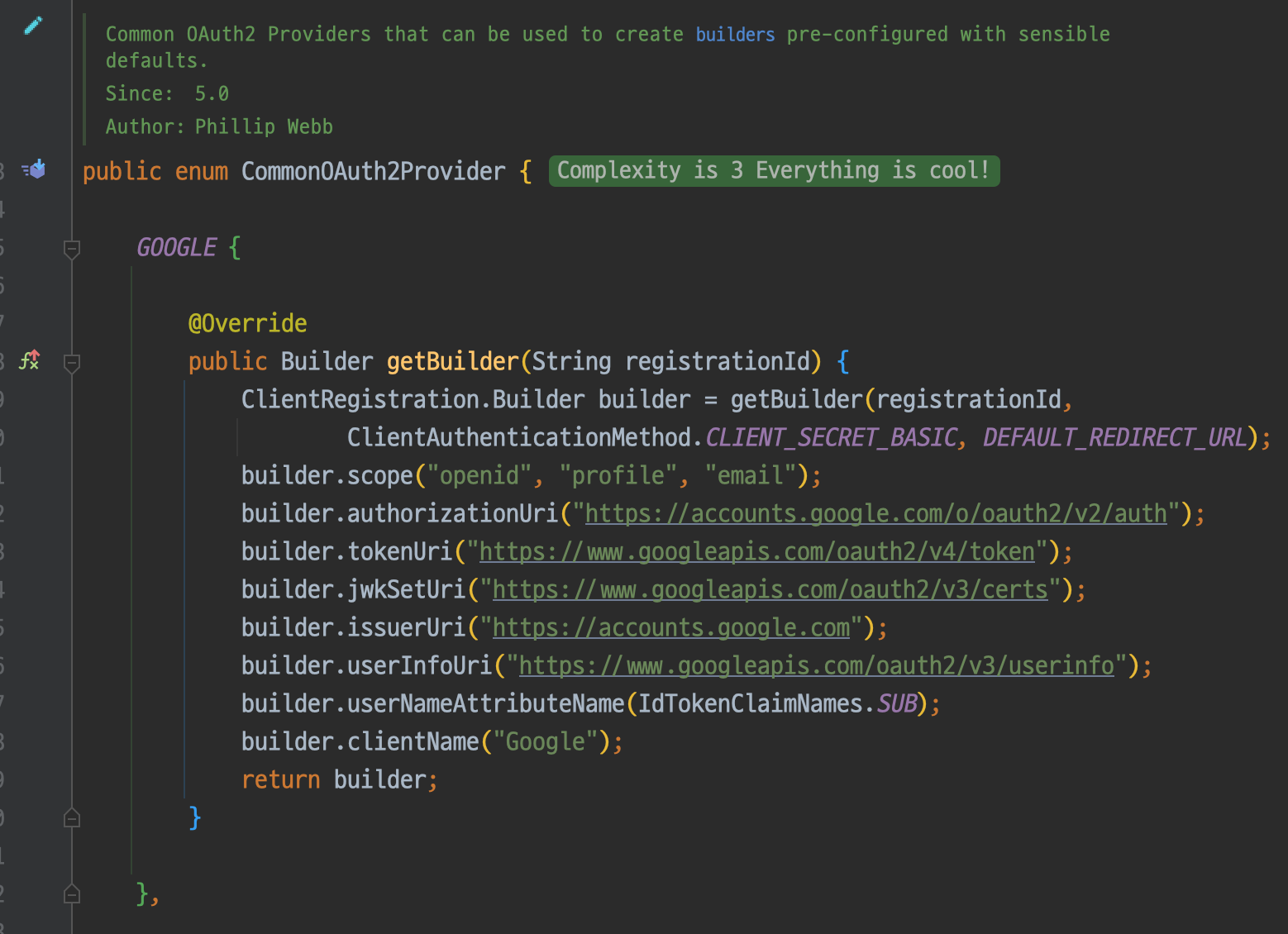Click builder.issuerUri method call

coord(353,627)
